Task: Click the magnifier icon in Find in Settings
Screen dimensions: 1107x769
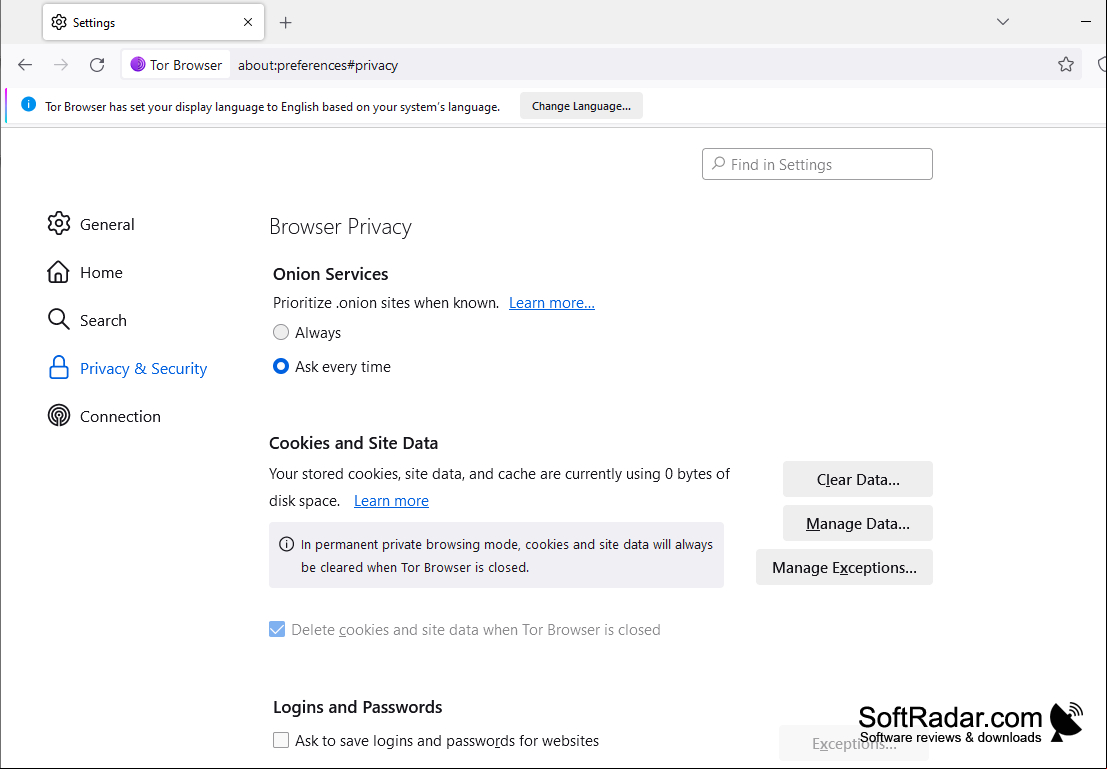Action: click(718, 164)
